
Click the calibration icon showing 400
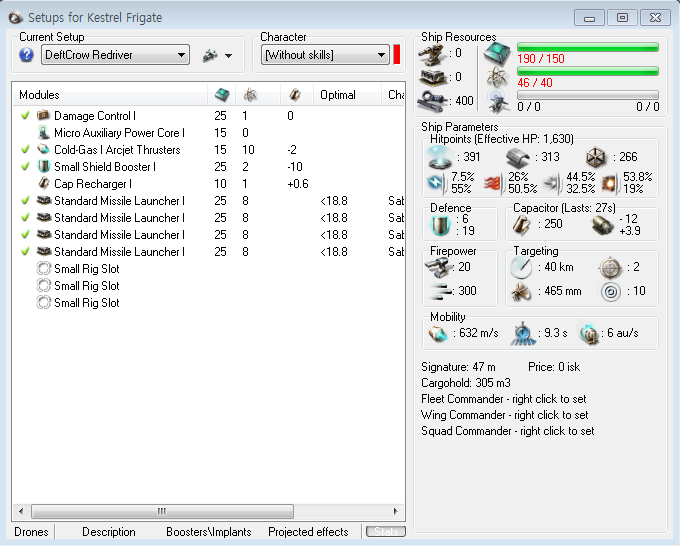[x=432, y=101]
